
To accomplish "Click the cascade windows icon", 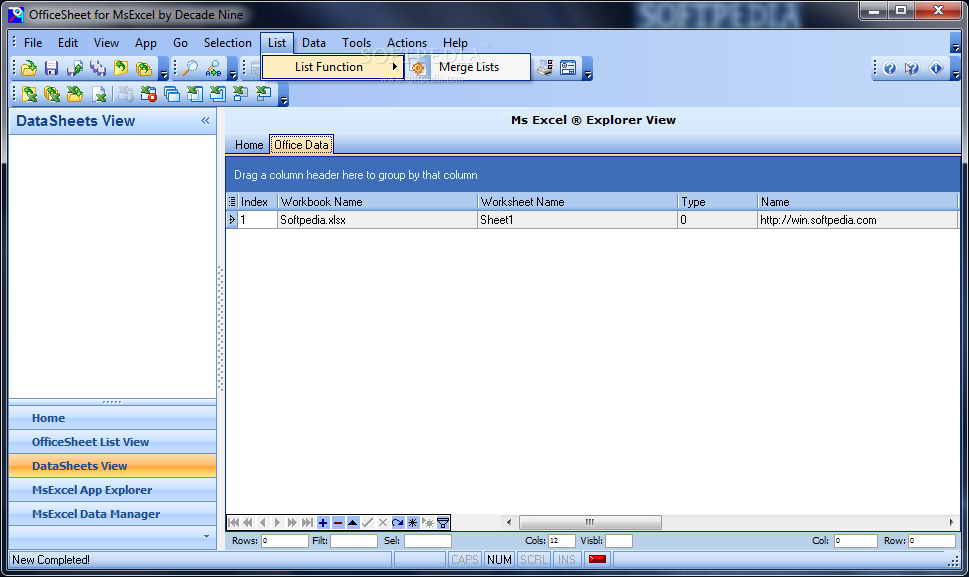I will click(x=172, y=94).
